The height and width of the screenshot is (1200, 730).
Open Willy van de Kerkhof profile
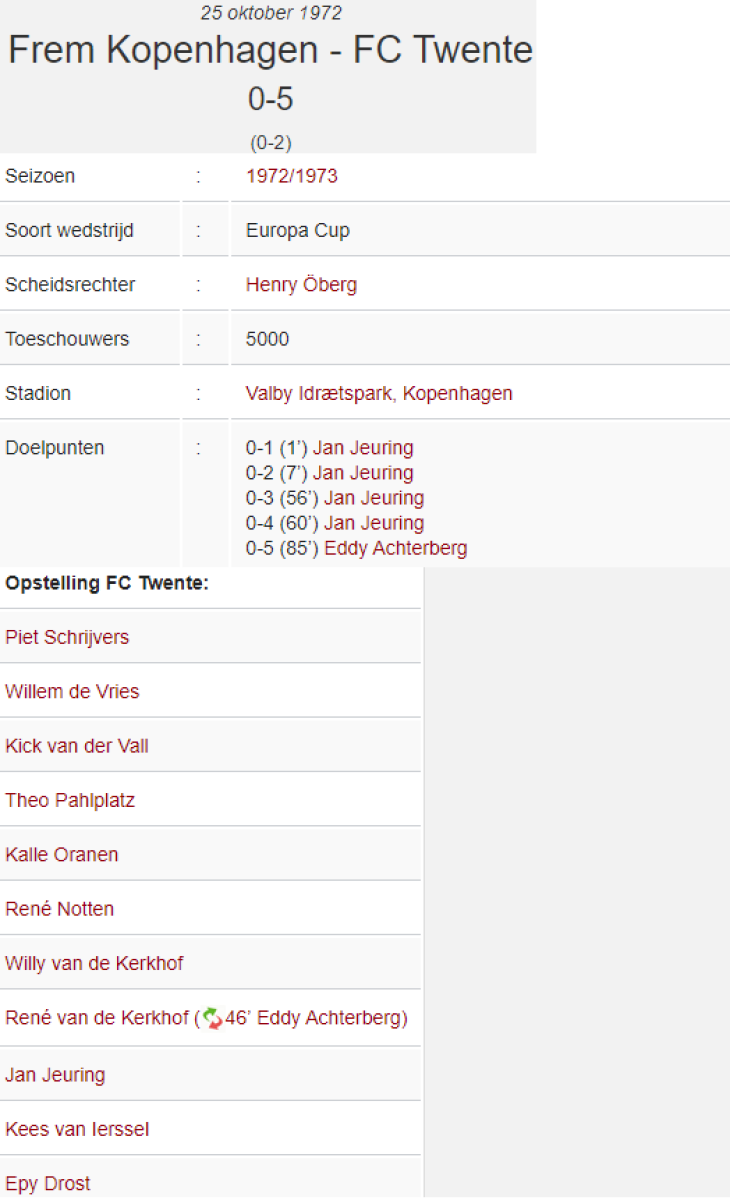94,964
